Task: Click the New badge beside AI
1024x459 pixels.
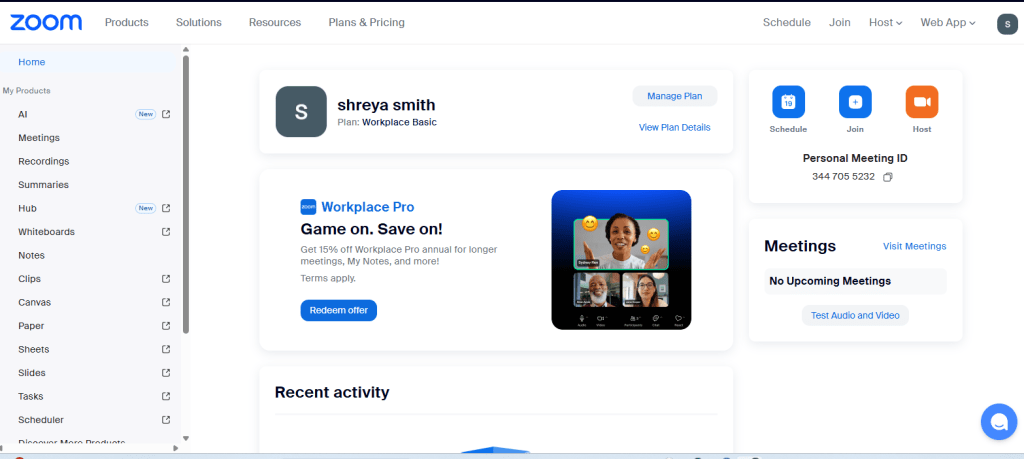Action: (x=146, y=114)
